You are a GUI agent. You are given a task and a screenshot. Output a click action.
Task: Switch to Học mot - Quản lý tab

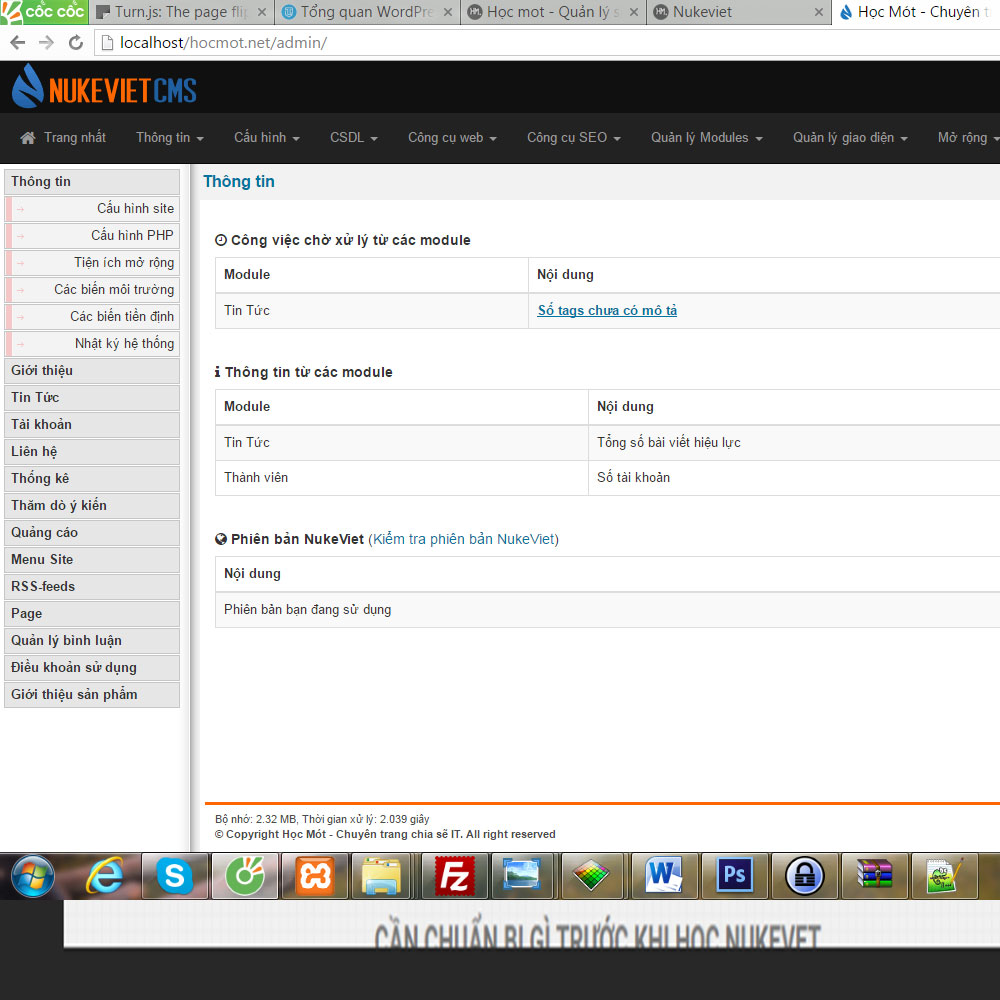[x=552, y=12]
